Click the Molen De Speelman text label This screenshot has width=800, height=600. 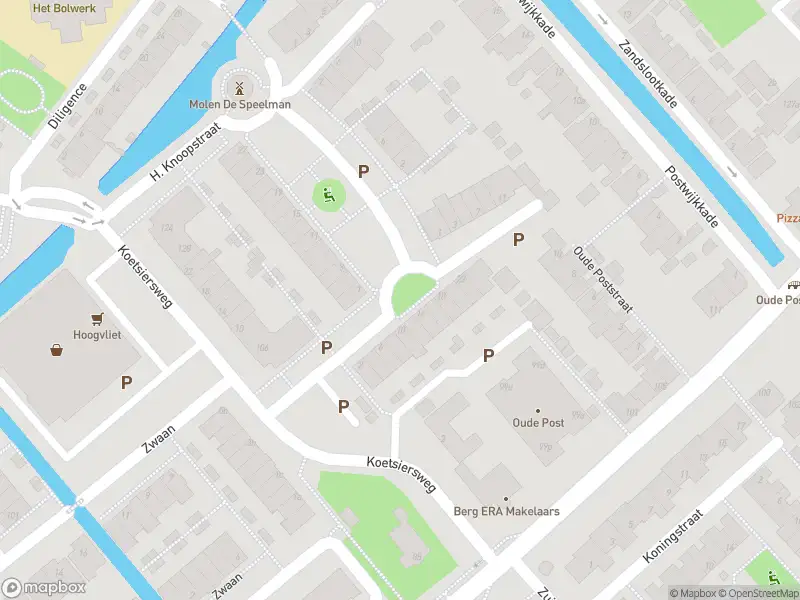(240, 104)
